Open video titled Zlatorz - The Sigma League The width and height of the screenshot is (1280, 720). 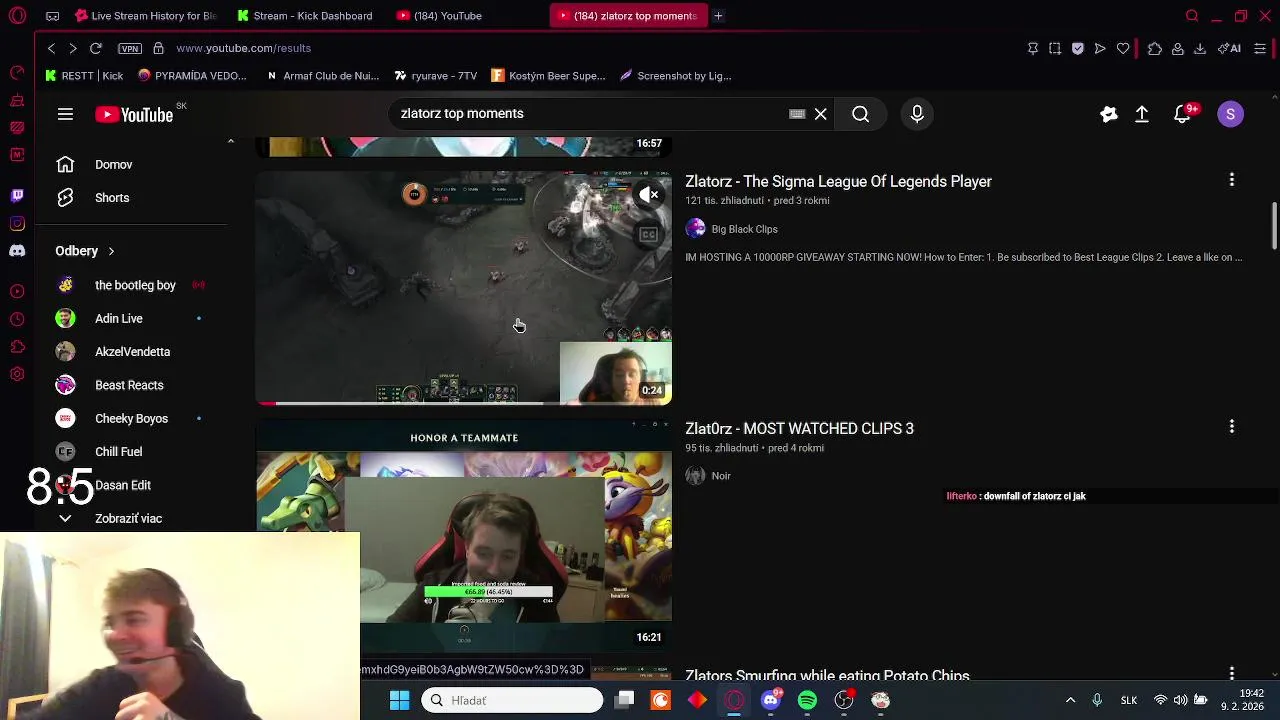coord(838,181)
